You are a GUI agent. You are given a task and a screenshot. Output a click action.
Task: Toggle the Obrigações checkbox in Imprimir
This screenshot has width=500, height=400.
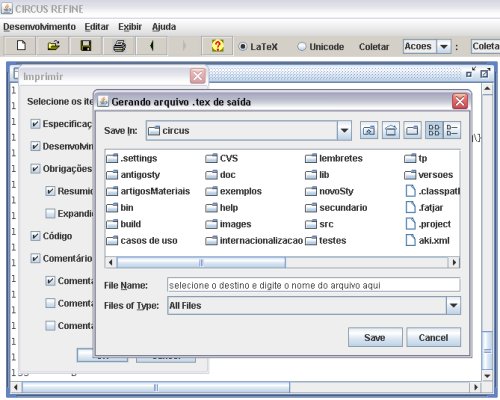click(x=35, y=169)
